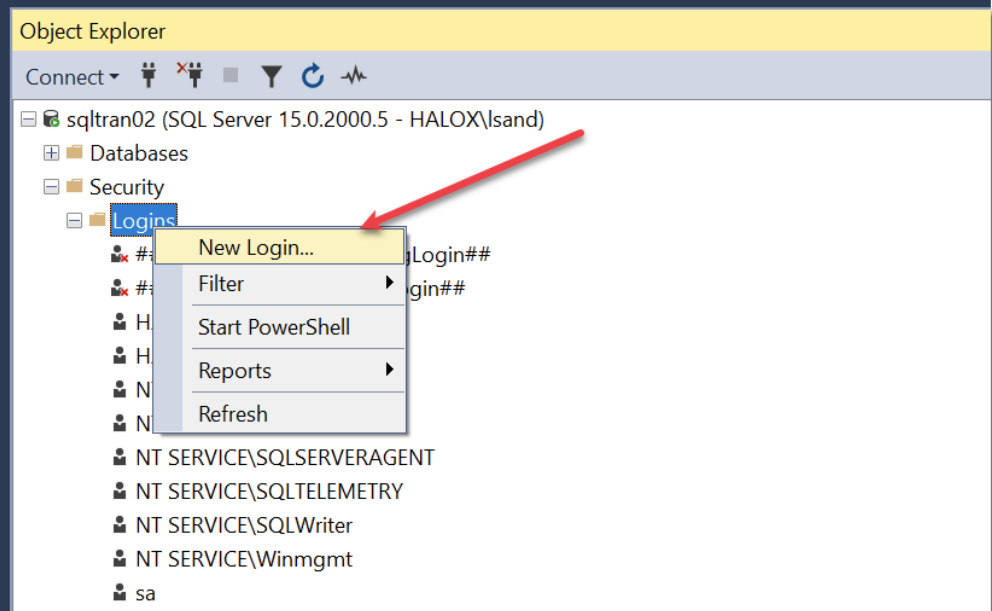This screenshot has width=992, height=611.
Task: Collapse the Logins folder node
Action: [x=74, y=221]
